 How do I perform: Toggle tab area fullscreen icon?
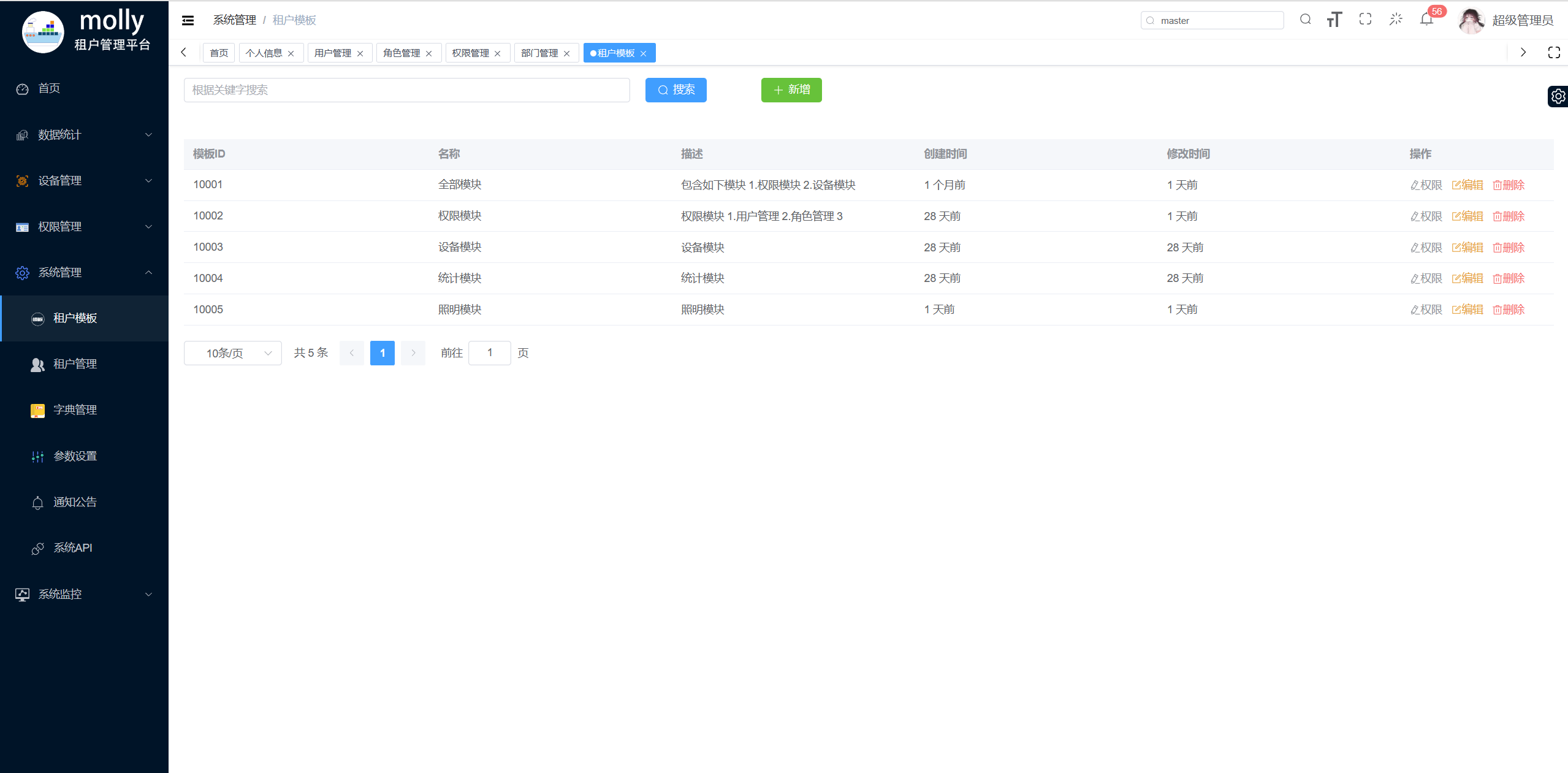[x=1553, y=53]
